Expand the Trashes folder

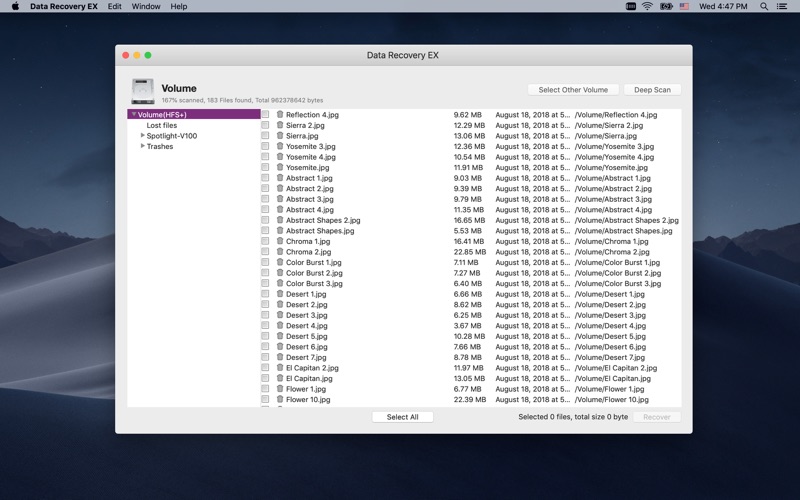(142, 146)
